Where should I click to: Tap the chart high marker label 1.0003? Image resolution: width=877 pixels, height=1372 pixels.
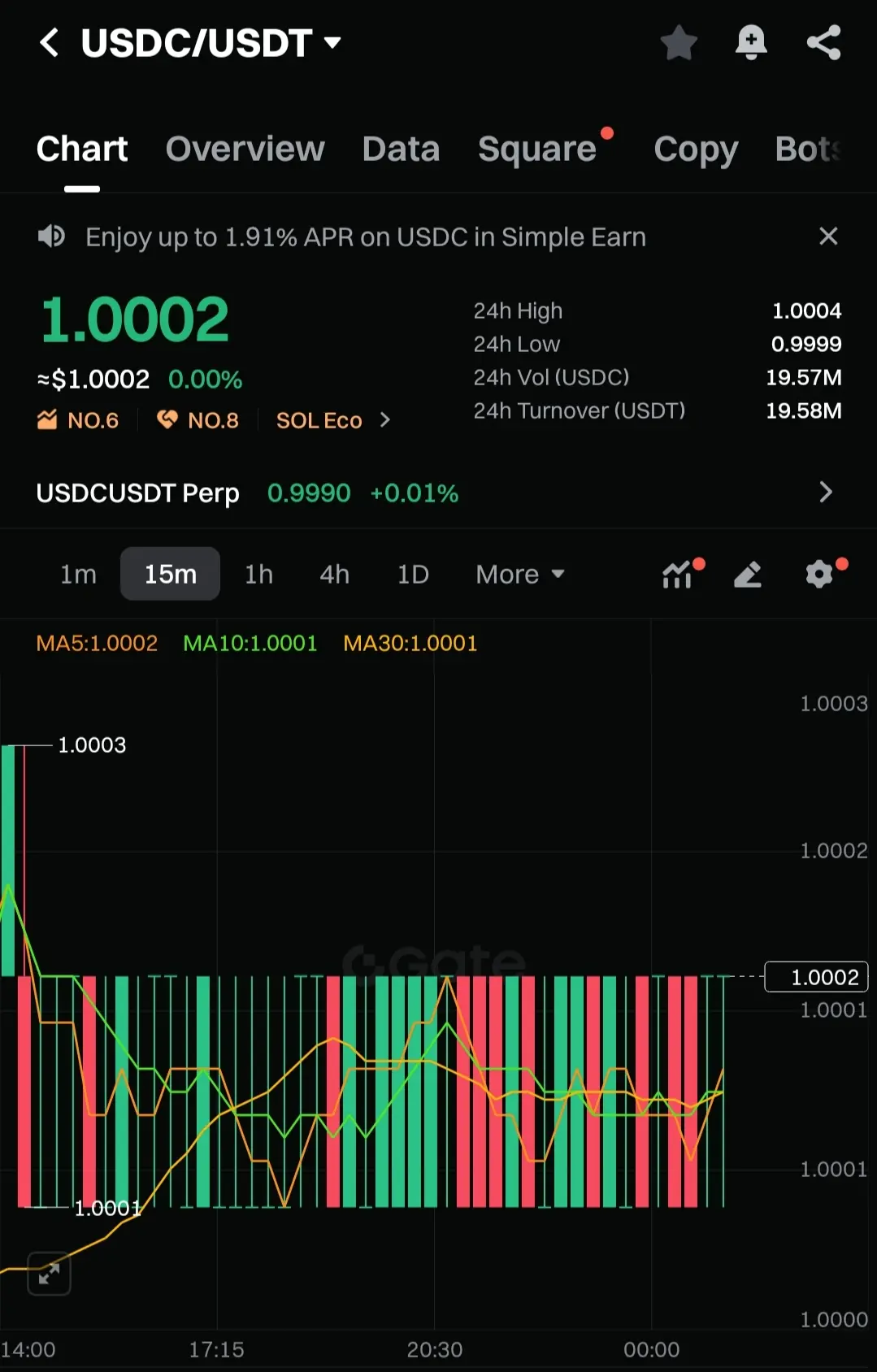[x=92, y=745]
